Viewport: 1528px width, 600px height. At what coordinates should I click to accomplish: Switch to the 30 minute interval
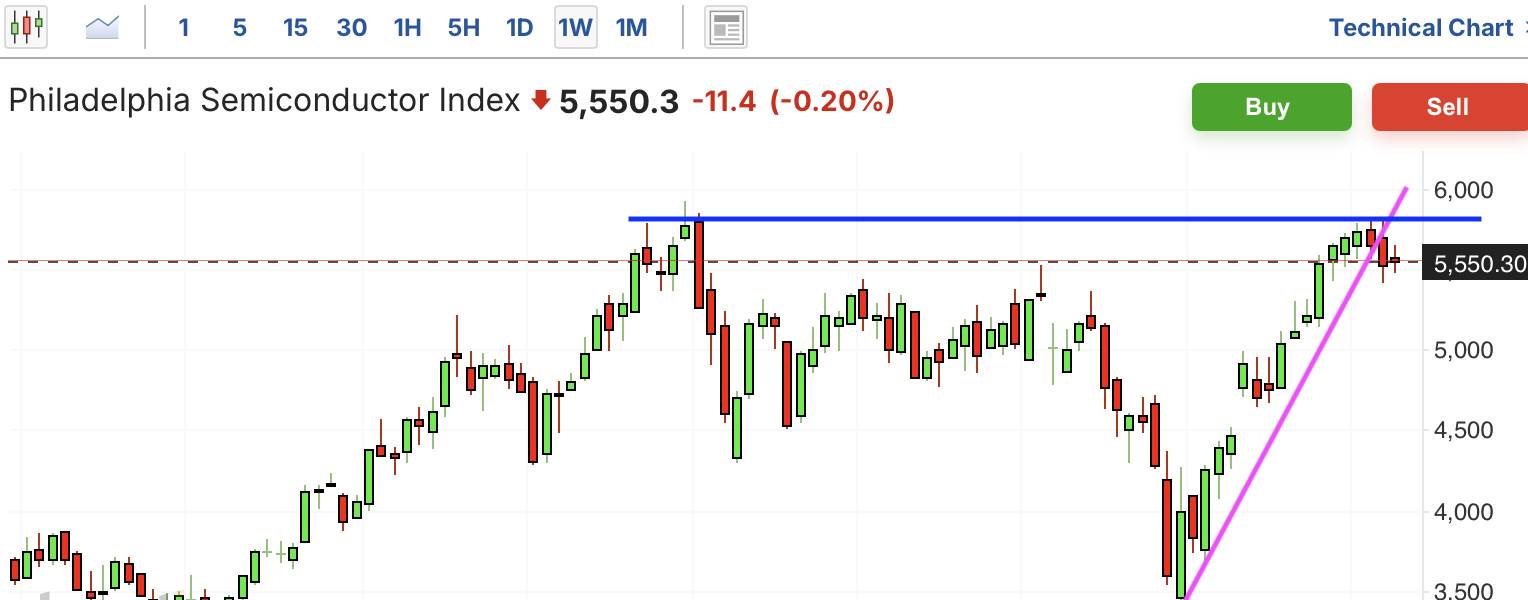(x=351, y=28)
